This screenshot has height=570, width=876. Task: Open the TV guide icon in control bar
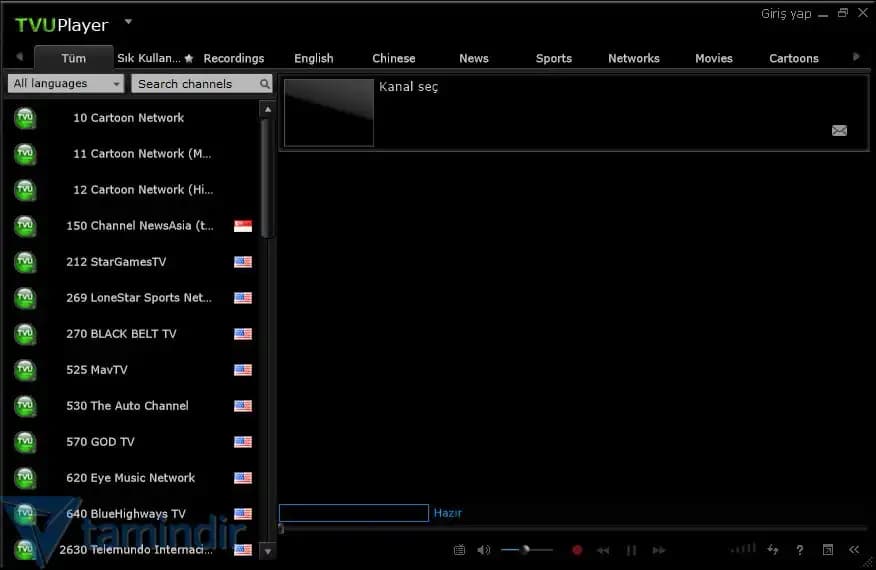coord(459,550)
